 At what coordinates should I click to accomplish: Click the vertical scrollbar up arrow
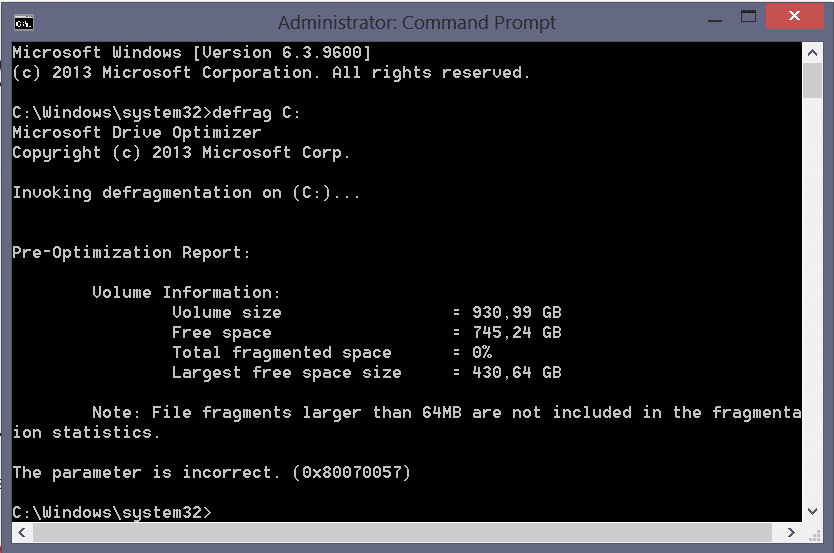coord(812,53)
